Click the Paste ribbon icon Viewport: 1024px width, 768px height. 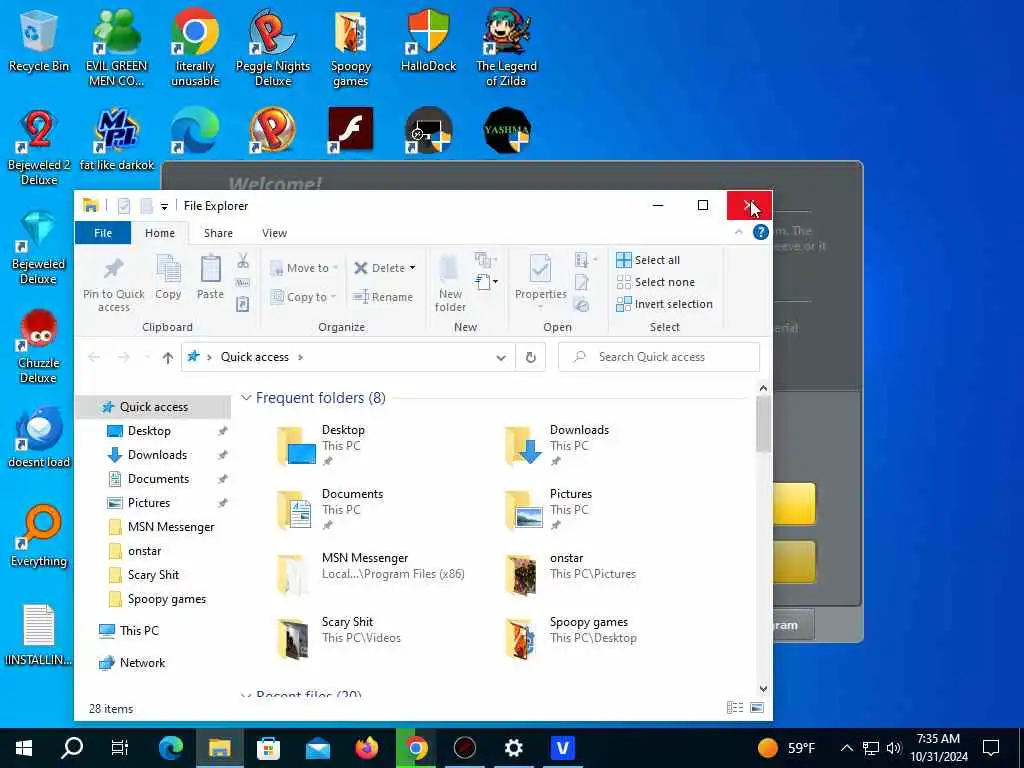[210, 277]
